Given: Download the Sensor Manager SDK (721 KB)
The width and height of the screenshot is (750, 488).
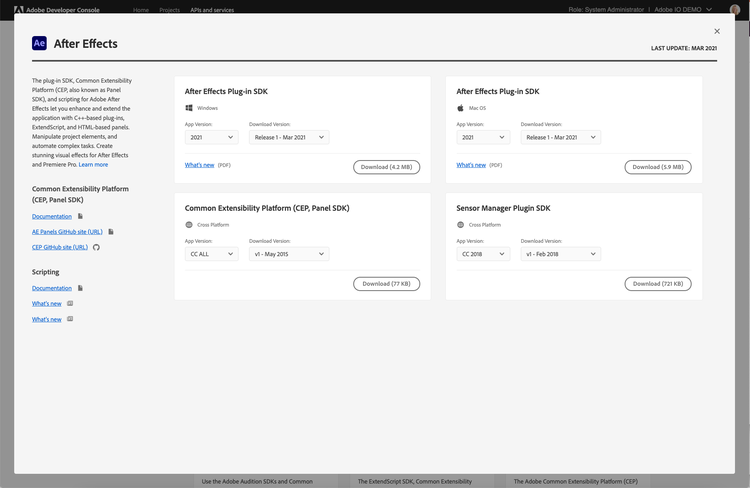Looking at the screenshot, I should pos(657,284).
